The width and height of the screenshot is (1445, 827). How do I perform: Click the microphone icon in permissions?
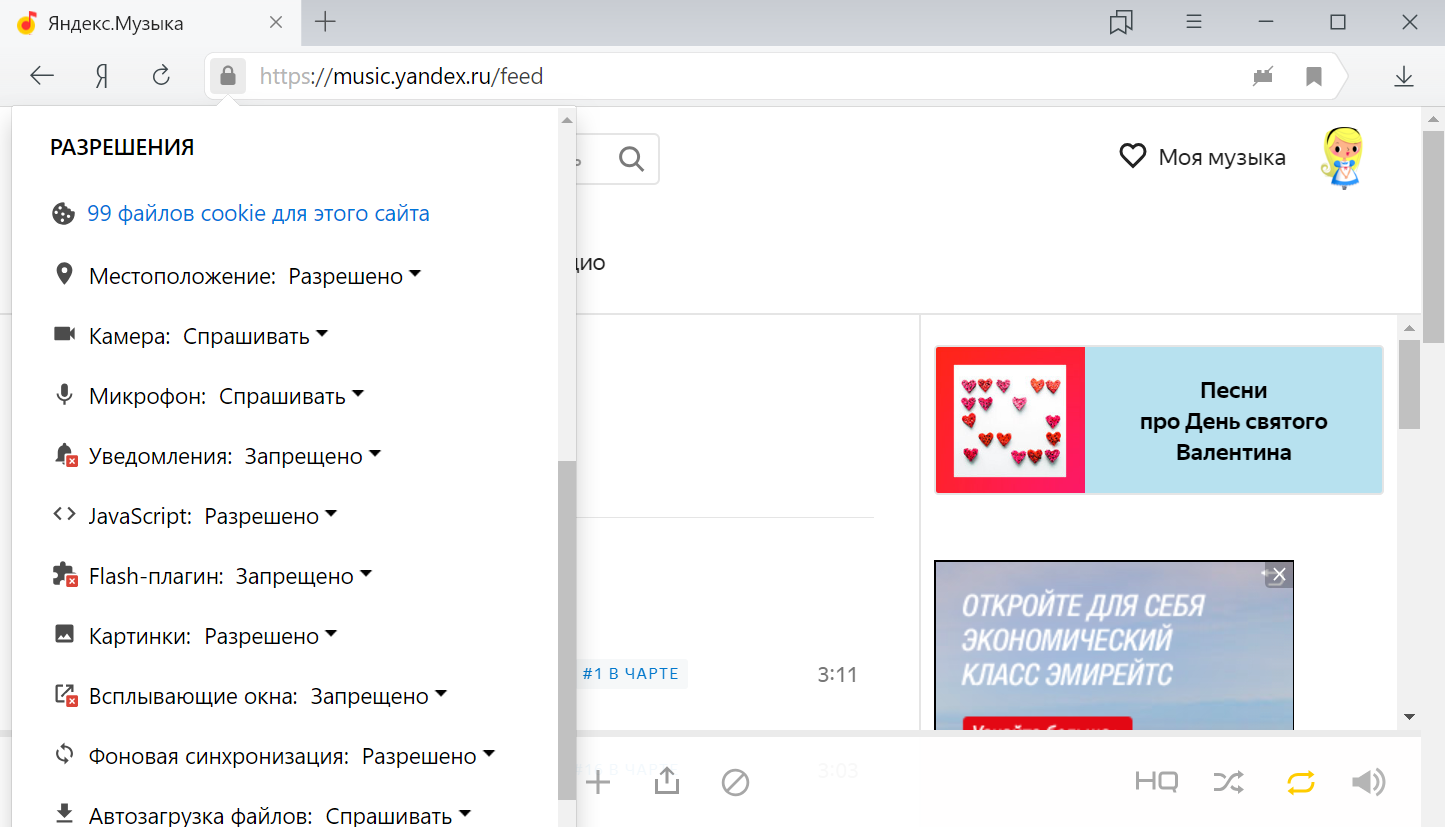tap(64, 395)
